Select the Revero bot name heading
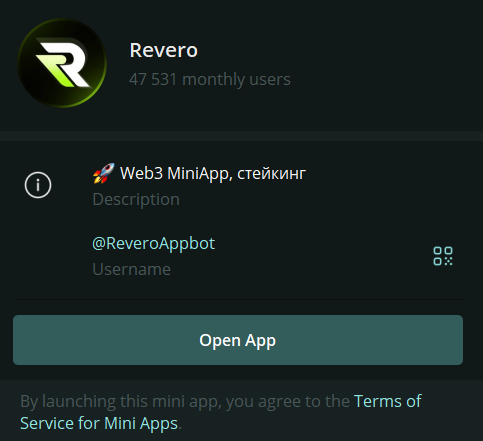The width and height of the screenshot is (483, 441). (164, 50)
